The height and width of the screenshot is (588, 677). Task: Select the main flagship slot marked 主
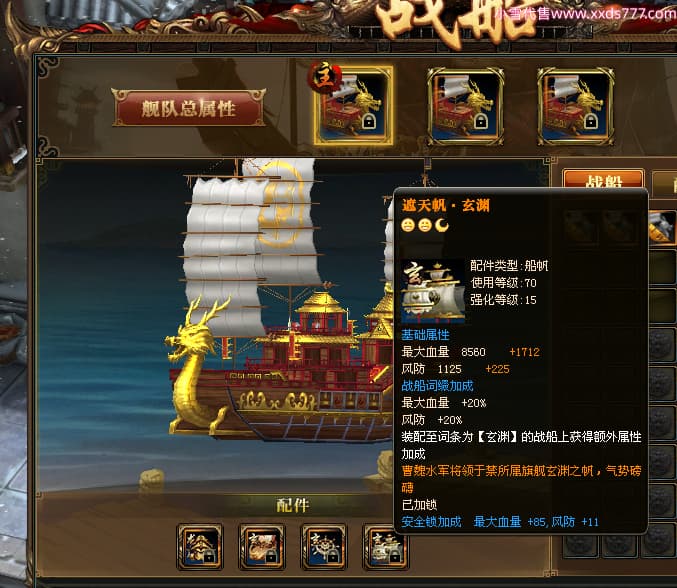click(353, 106)
